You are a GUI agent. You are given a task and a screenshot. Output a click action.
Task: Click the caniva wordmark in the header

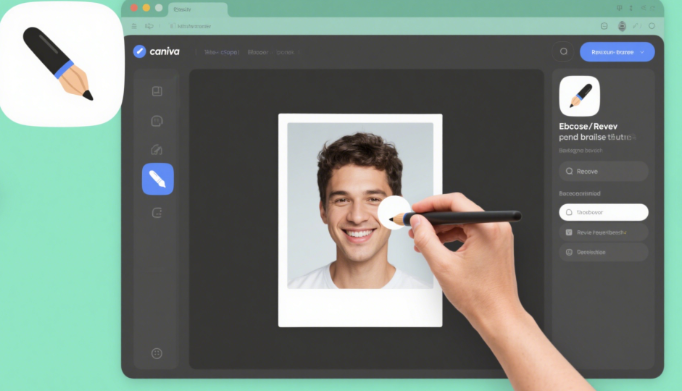(x=164, y=51)
